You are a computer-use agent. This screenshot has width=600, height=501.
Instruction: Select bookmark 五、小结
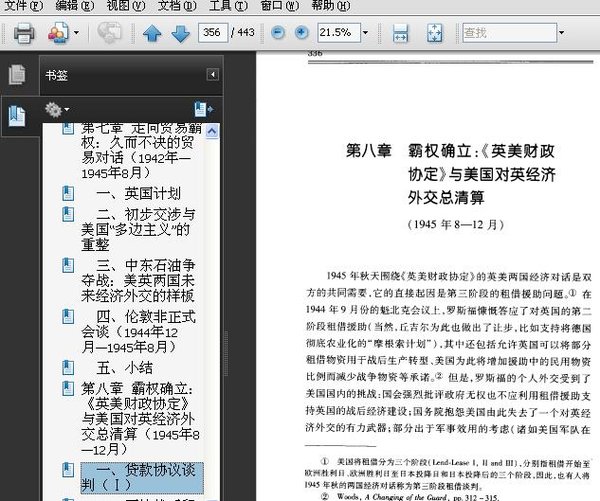[x=124, y=368]
